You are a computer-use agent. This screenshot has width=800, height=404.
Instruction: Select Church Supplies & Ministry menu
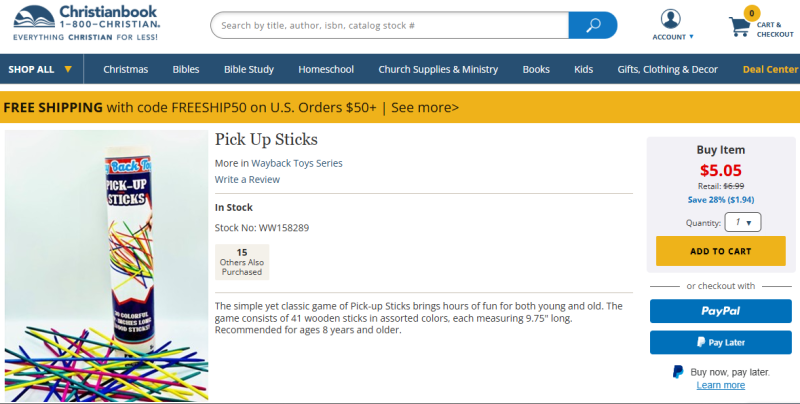point(438,69)
